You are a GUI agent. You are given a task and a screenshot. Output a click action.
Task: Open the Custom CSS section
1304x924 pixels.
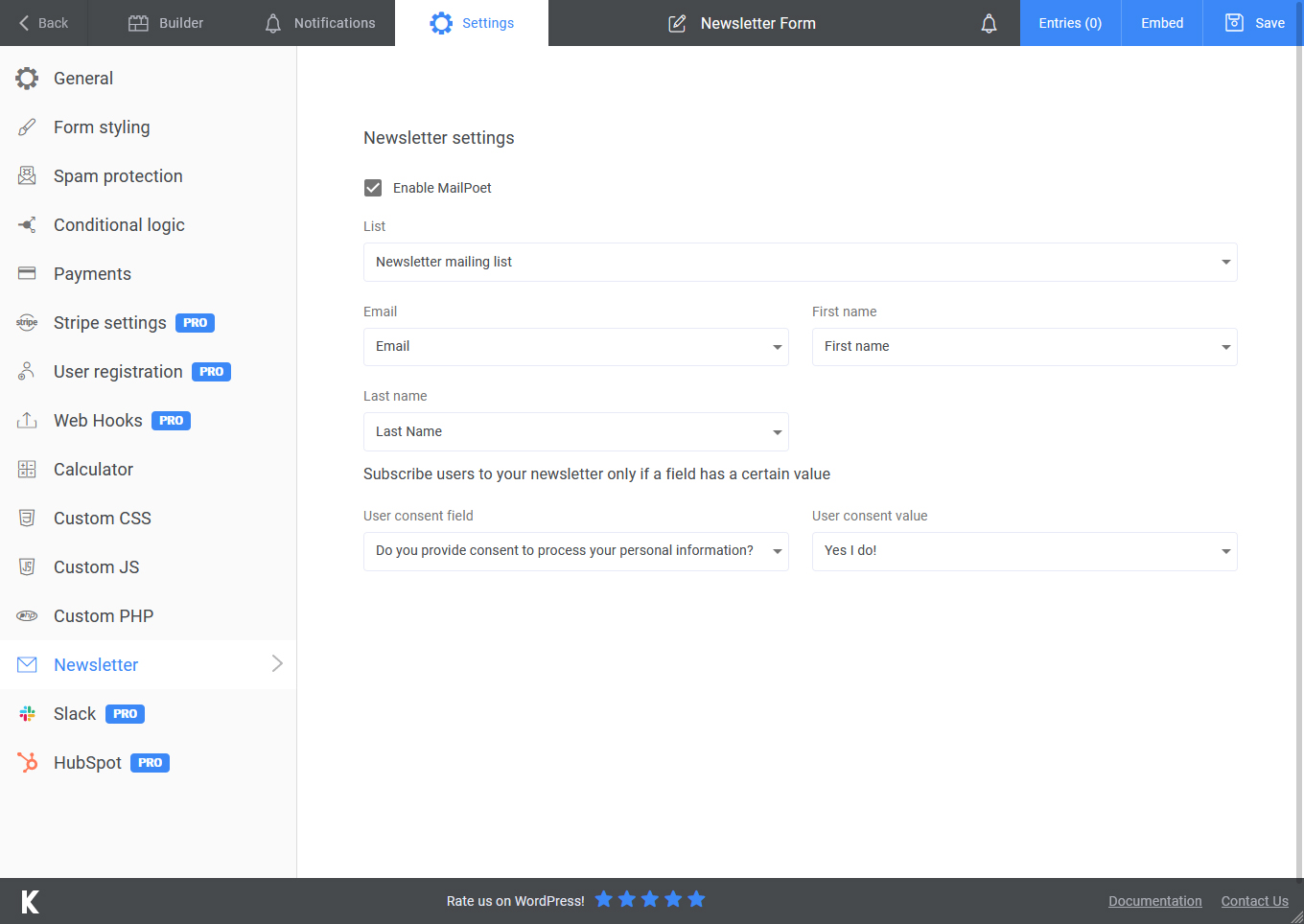[148, 519]
